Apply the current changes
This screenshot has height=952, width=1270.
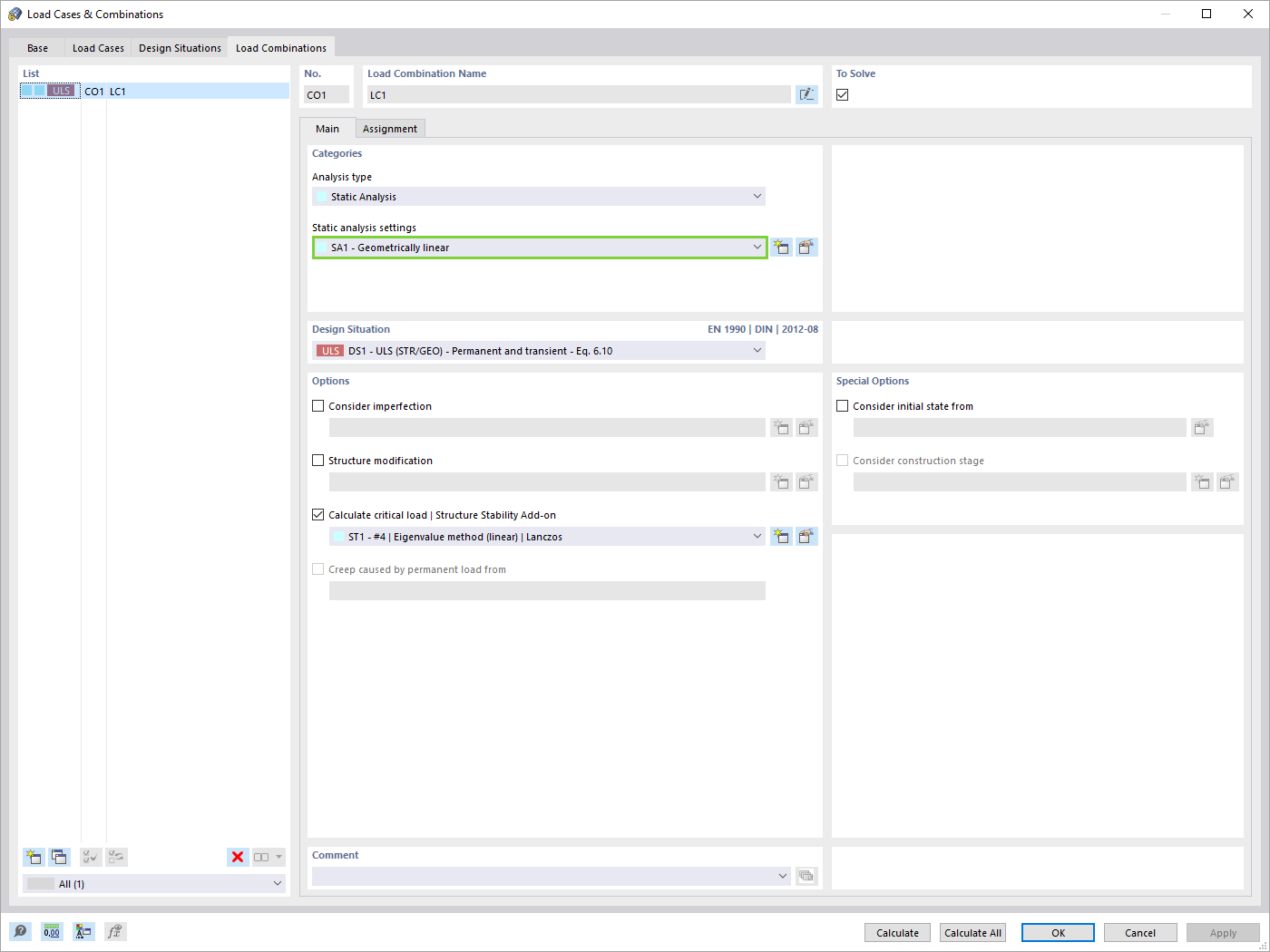coord(1222,932)
